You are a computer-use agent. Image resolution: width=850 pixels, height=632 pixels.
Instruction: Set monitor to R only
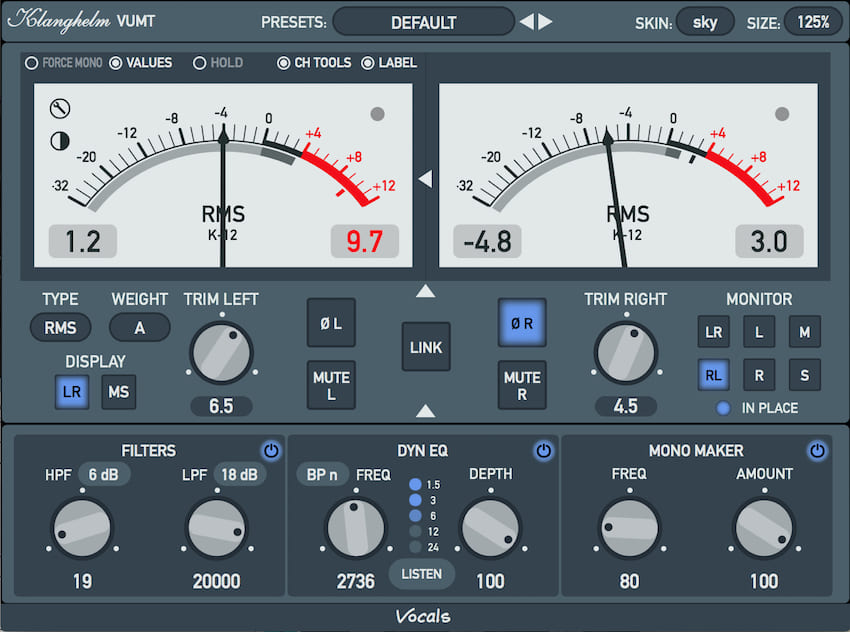coord(759,375)
